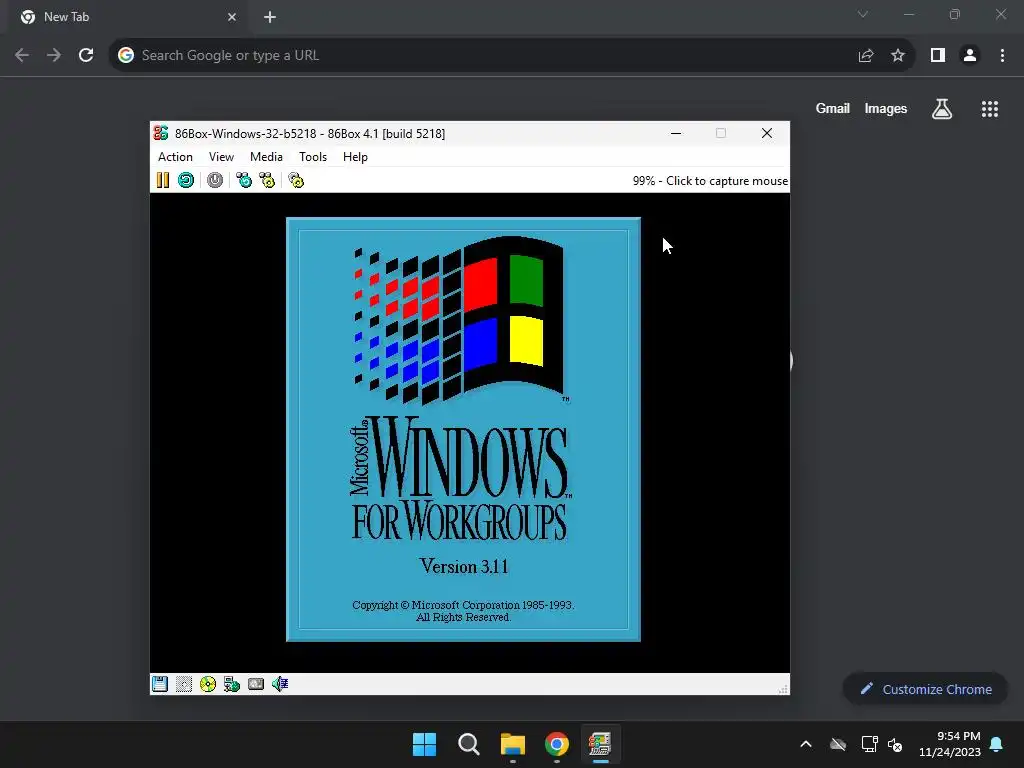The height and width of the screenshot is (768, 1024).
Task: Open 86Box settings icon in toolbar
Action: click(x=296, y=180)
